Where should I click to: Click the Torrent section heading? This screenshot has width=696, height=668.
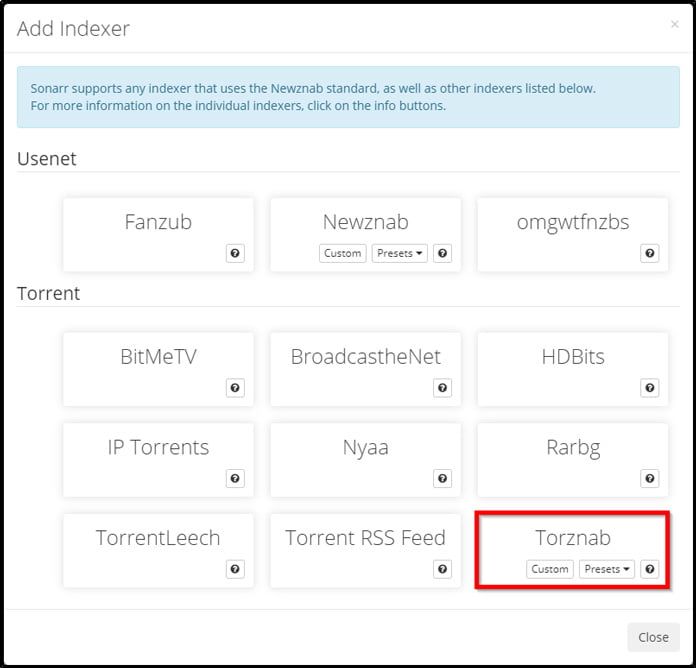(x=48, y=293)
